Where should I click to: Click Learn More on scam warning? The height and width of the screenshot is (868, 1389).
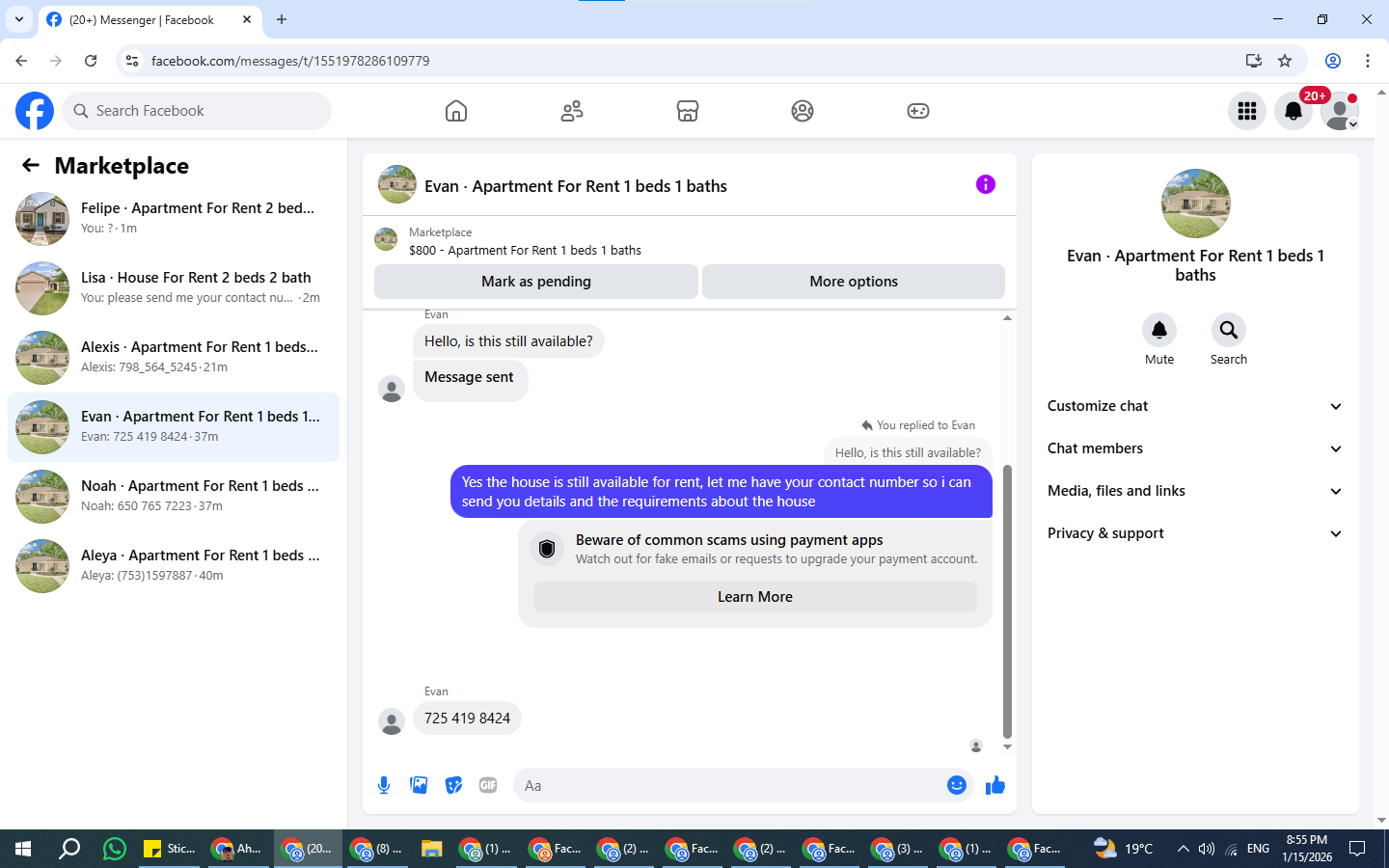point(755,597)
